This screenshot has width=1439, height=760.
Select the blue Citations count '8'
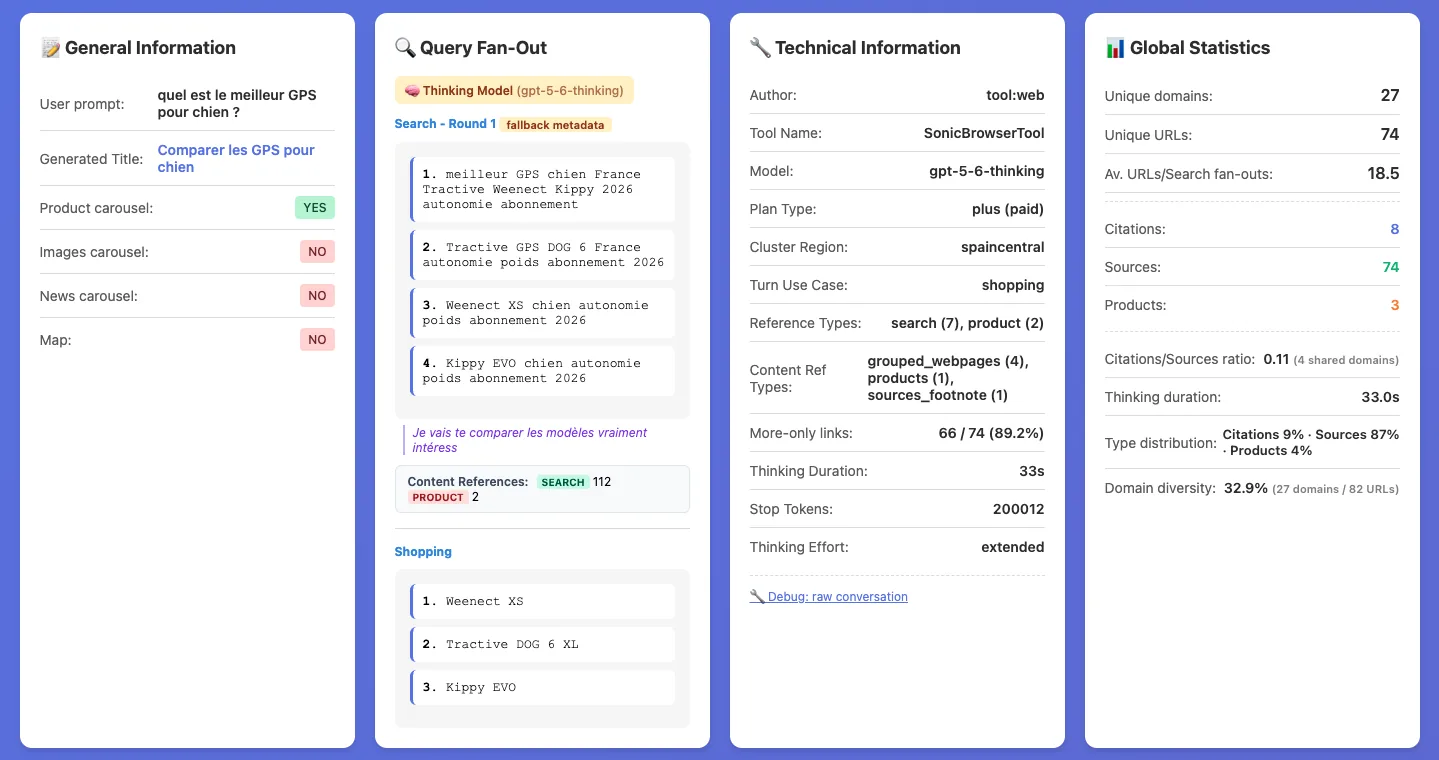pos(1395,229)
